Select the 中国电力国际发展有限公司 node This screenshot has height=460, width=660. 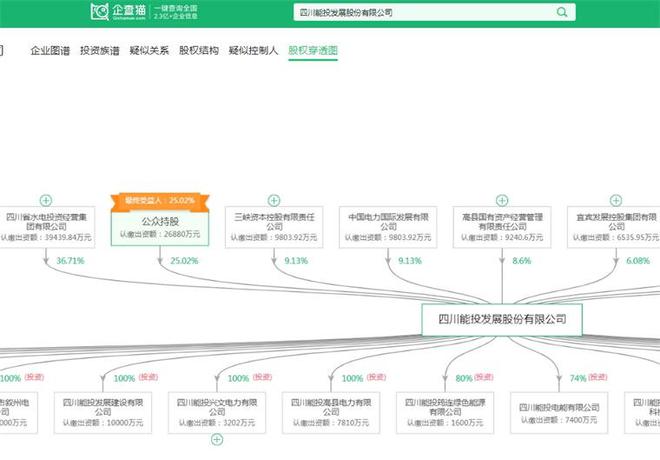(388, 227)
